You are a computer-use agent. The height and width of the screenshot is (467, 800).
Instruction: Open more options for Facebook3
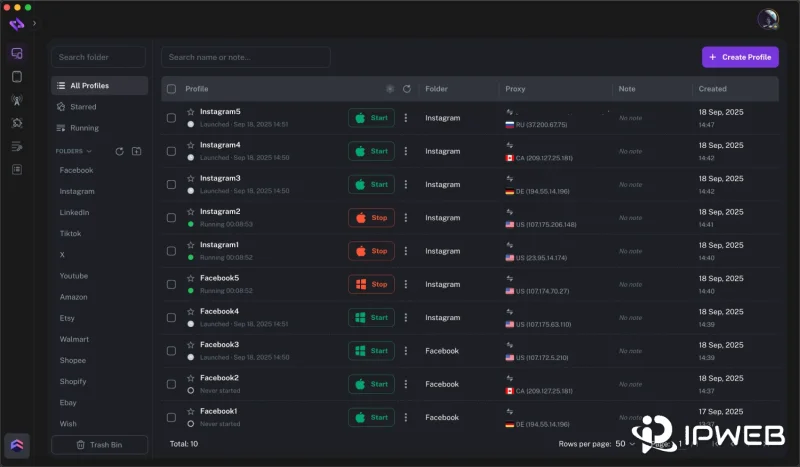[x=406, y=351]
